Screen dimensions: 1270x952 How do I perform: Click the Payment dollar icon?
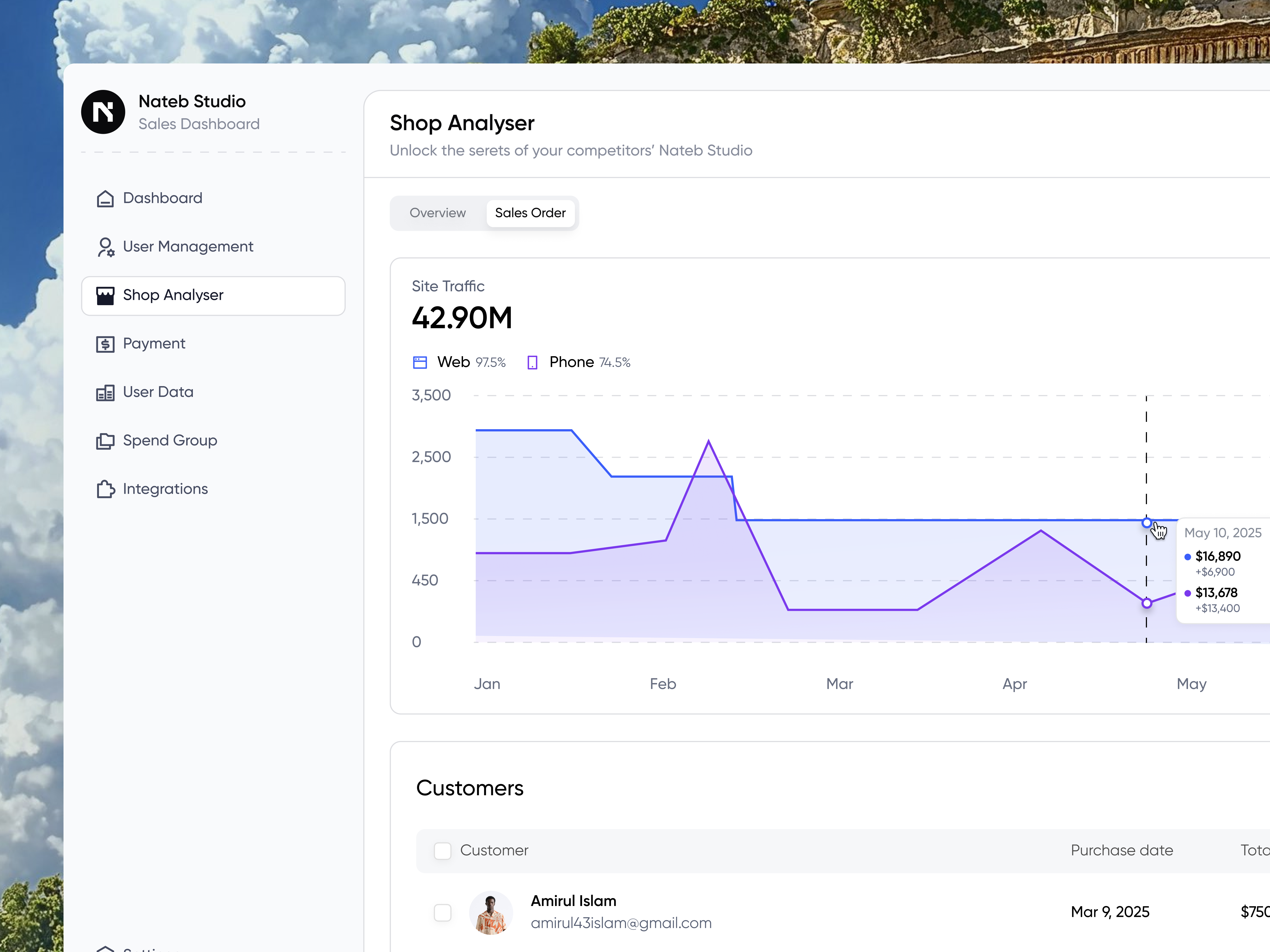click(x=105, y=344)
